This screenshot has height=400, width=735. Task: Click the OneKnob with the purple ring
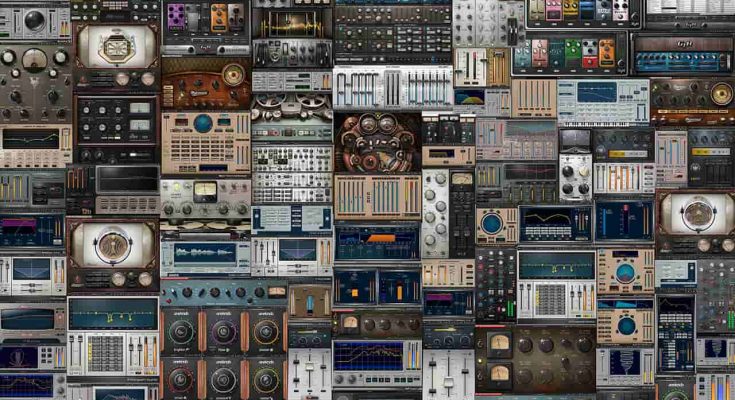pyautogui.click(x=223, y=332)
